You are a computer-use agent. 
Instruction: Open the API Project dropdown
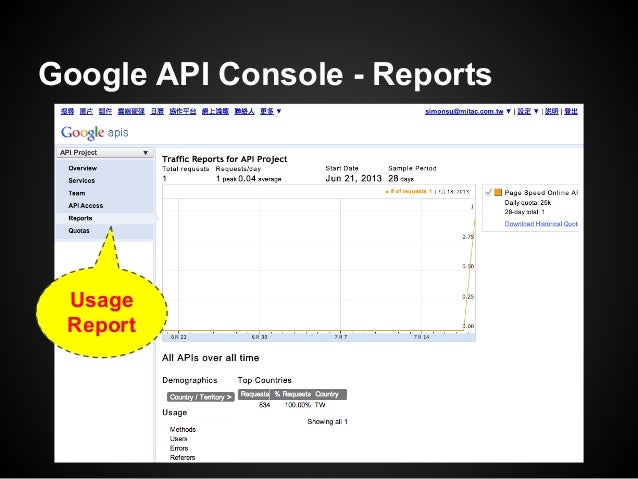click(x=104, y=153)
